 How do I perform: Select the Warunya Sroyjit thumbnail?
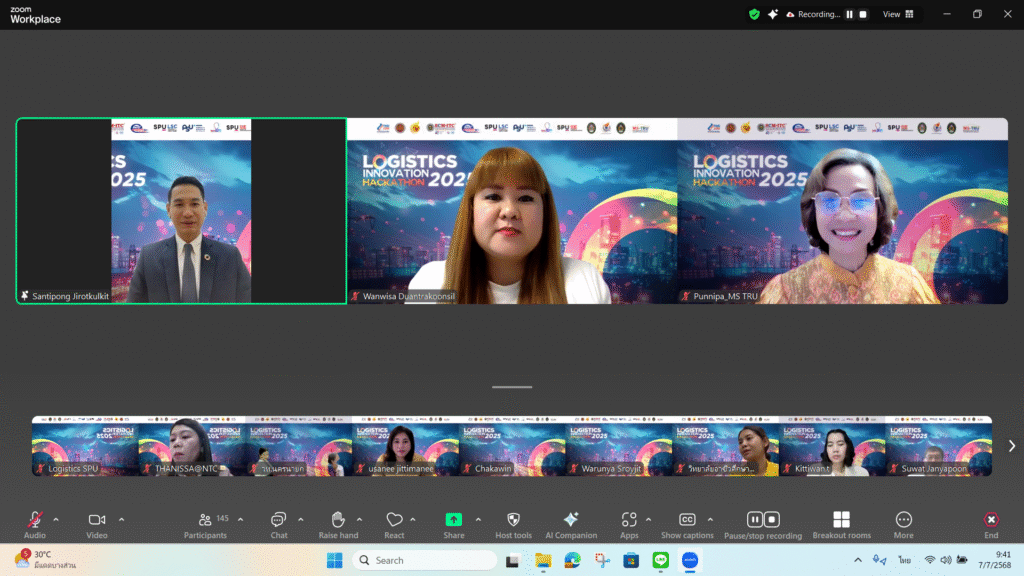(x=618, y=446)
